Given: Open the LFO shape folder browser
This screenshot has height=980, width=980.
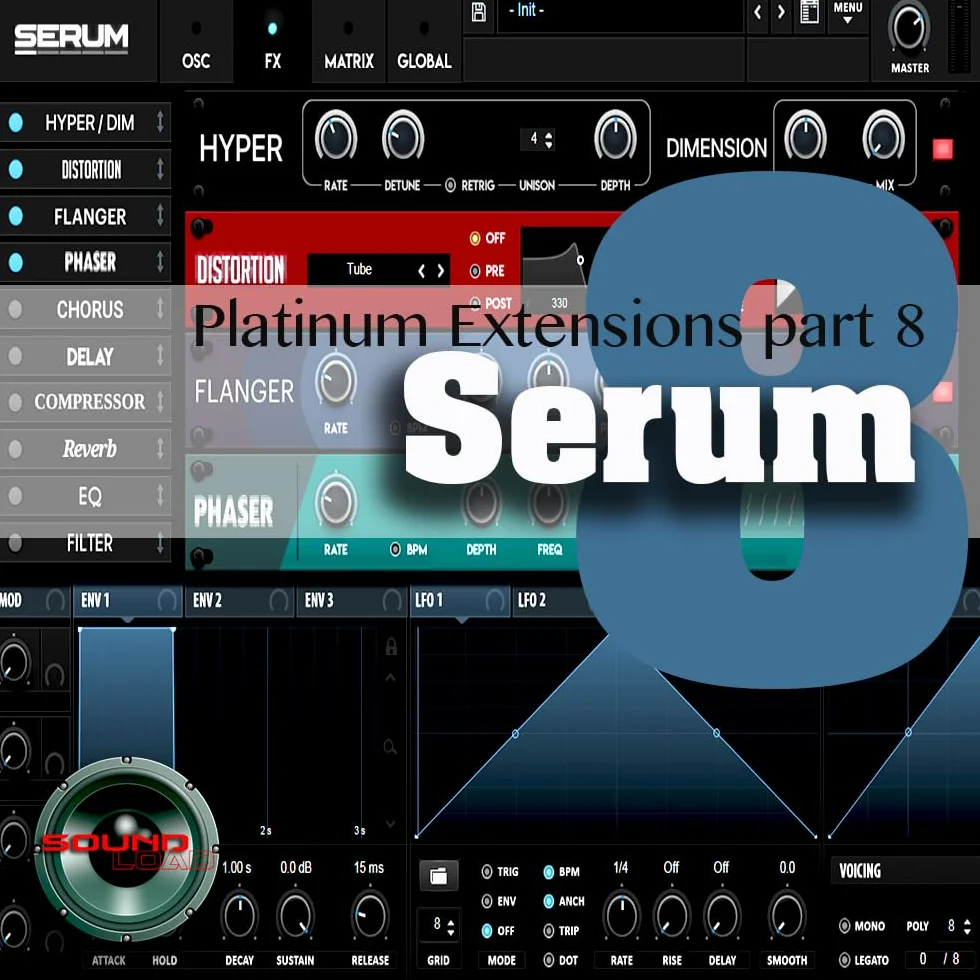Looking at the screenshot, I should pyautogui.click(x=438, y=876).
